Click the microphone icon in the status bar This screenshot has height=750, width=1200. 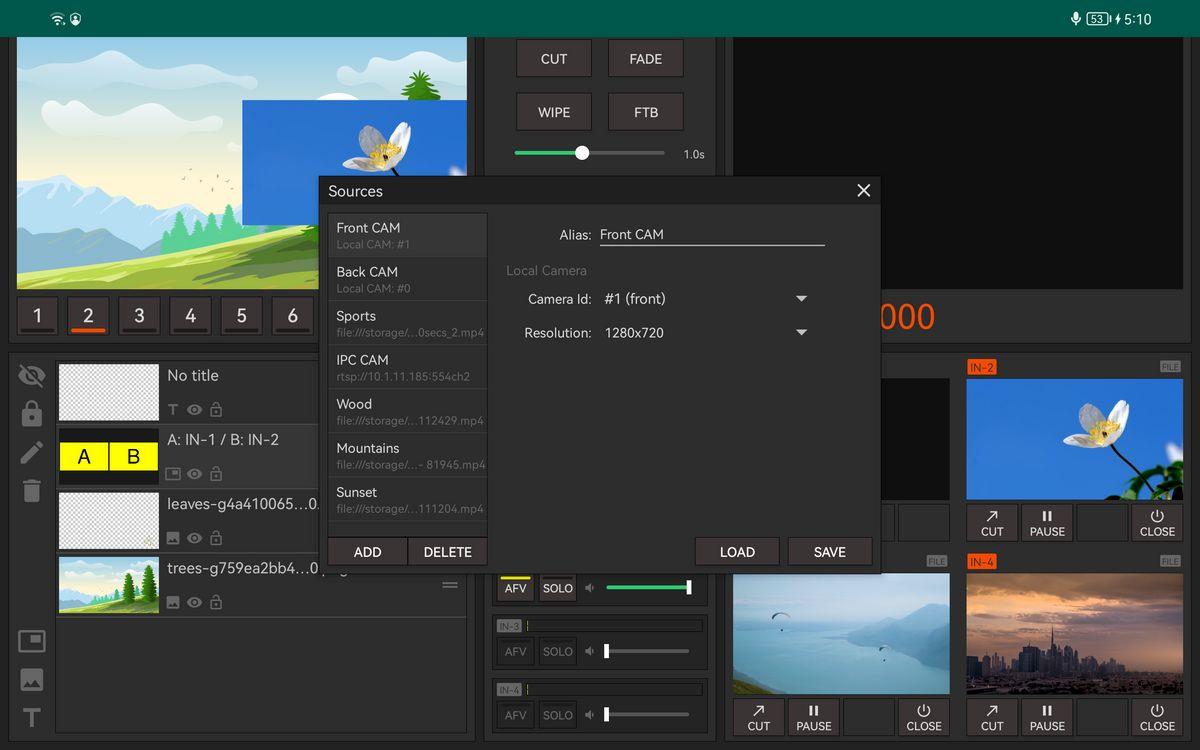click(x=1076, y=19)
